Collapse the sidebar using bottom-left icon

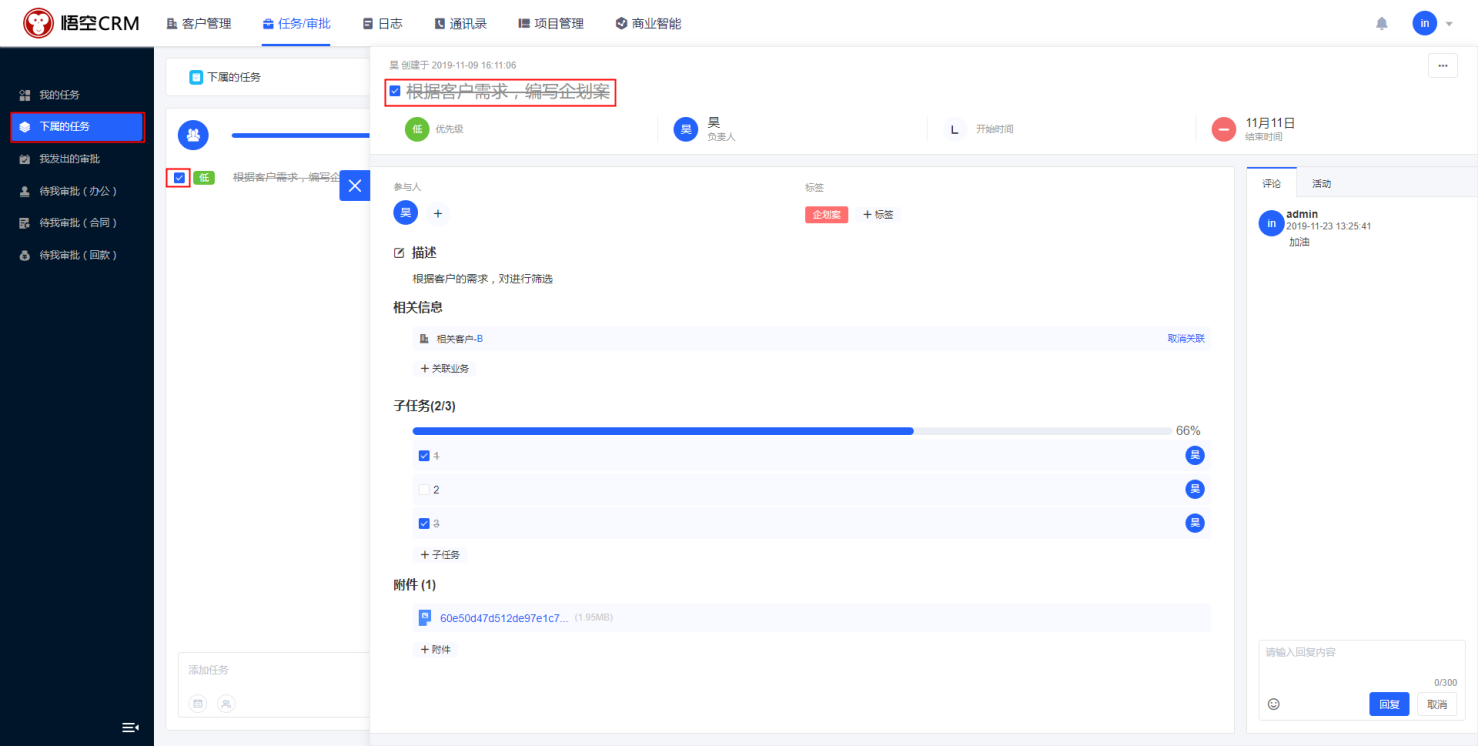pos(130,727)
